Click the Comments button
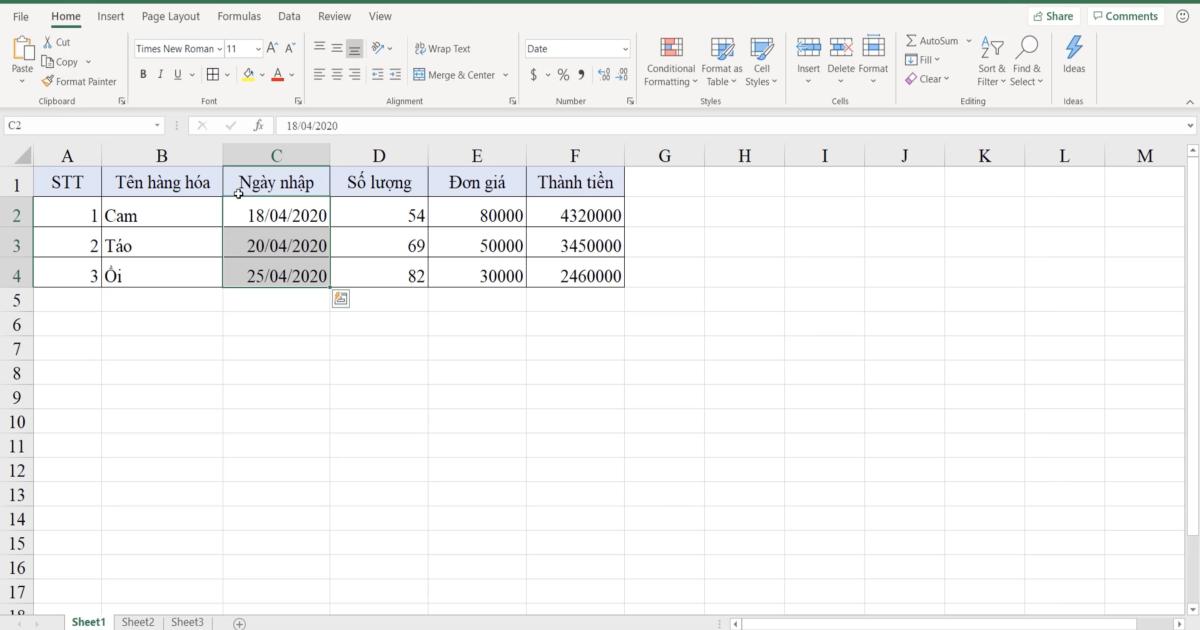Image resolution: width=1200 pixels, height=630 pixels. click(x=1126, y=15)
